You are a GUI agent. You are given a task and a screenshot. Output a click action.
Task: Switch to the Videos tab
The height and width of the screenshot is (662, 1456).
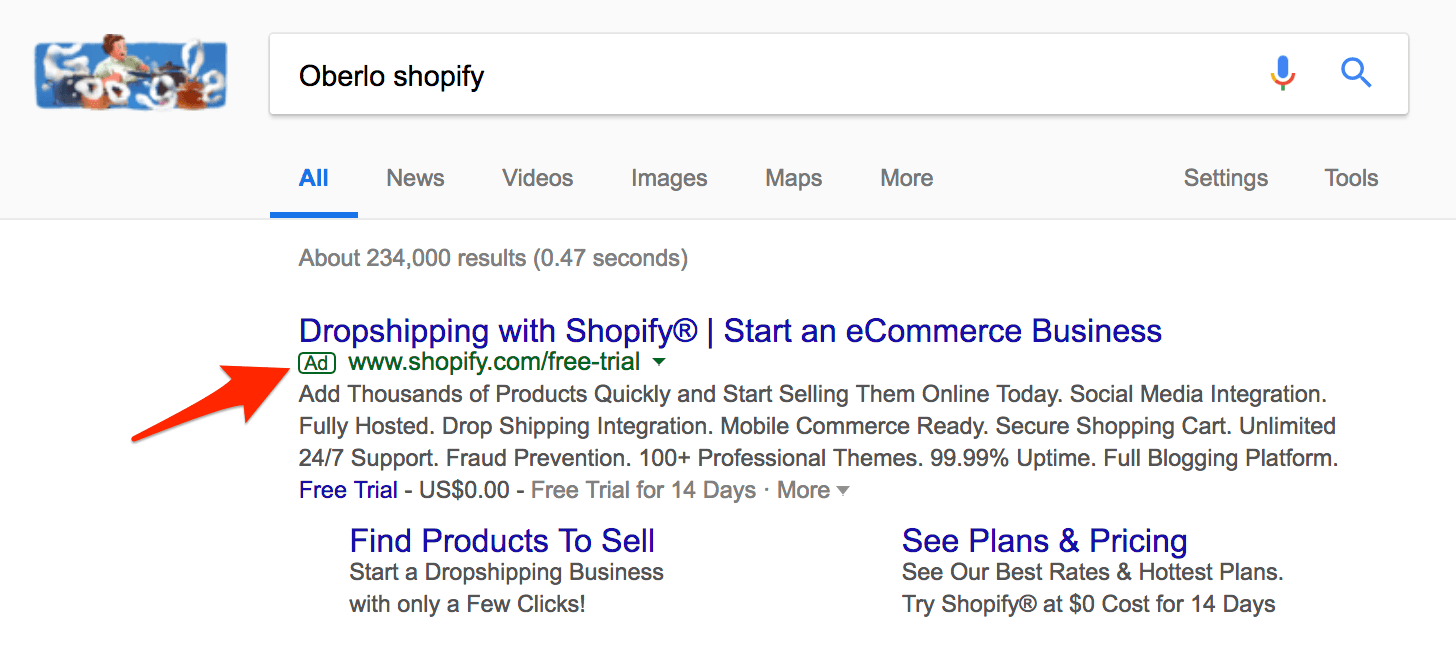pyautogui.click(x=537, y=178)
